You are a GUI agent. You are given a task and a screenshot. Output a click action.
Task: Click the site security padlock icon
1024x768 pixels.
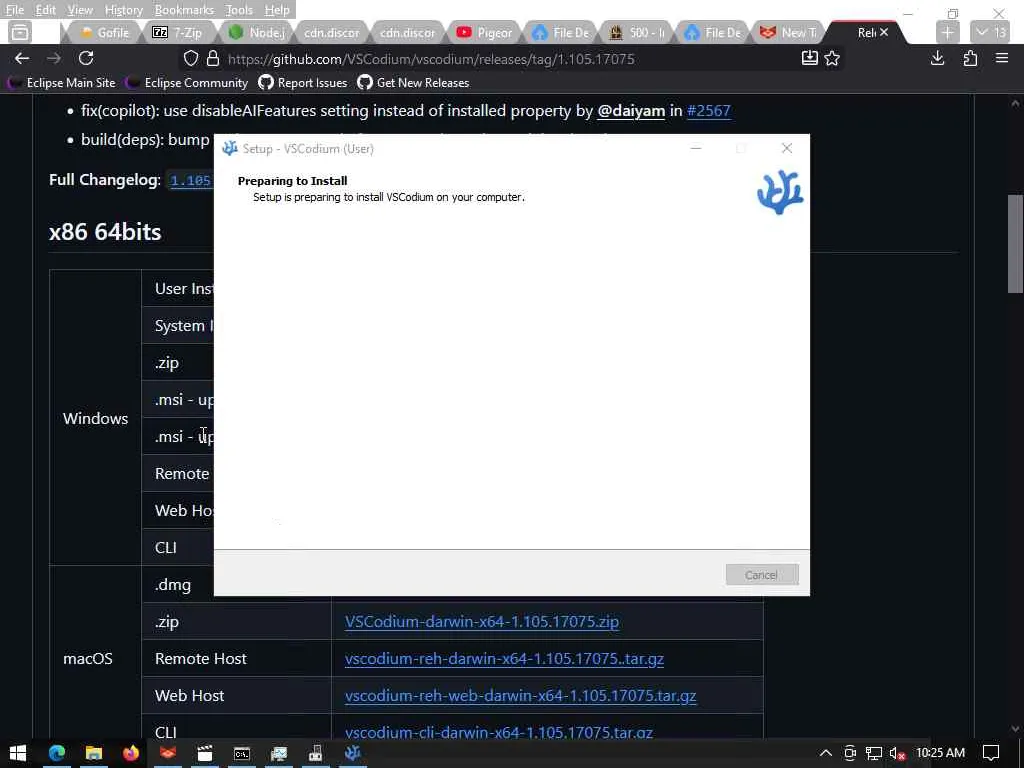213,59
